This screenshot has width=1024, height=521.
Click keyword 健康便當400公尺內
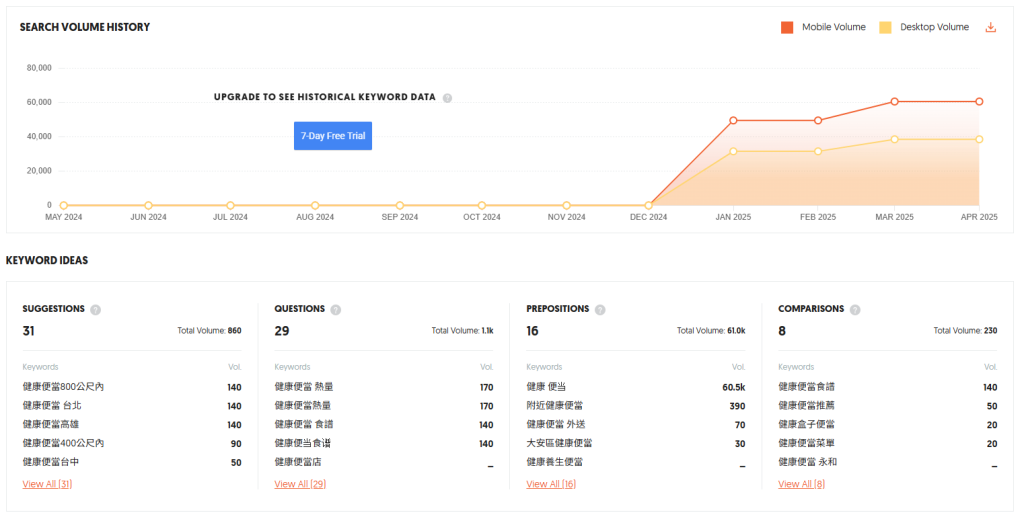pos(63,443)
